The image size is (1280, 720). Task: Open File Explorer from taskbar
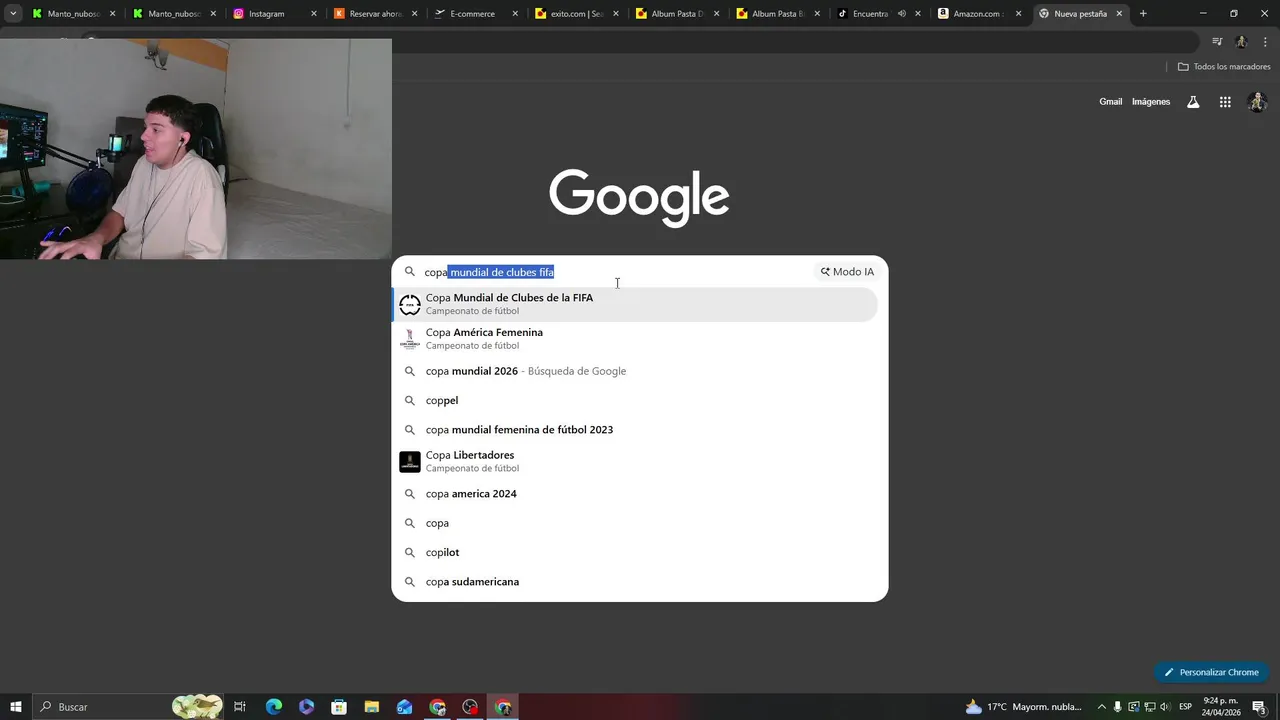point(372,707)
